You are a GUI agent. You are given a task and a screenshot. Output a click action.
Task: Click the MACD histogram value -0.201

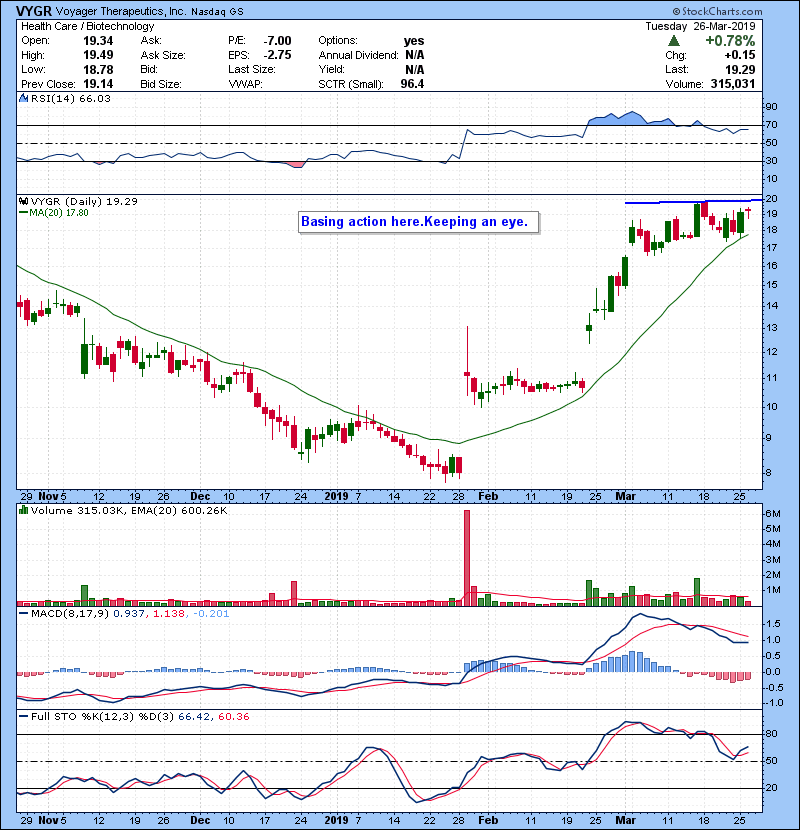[211, 614]
